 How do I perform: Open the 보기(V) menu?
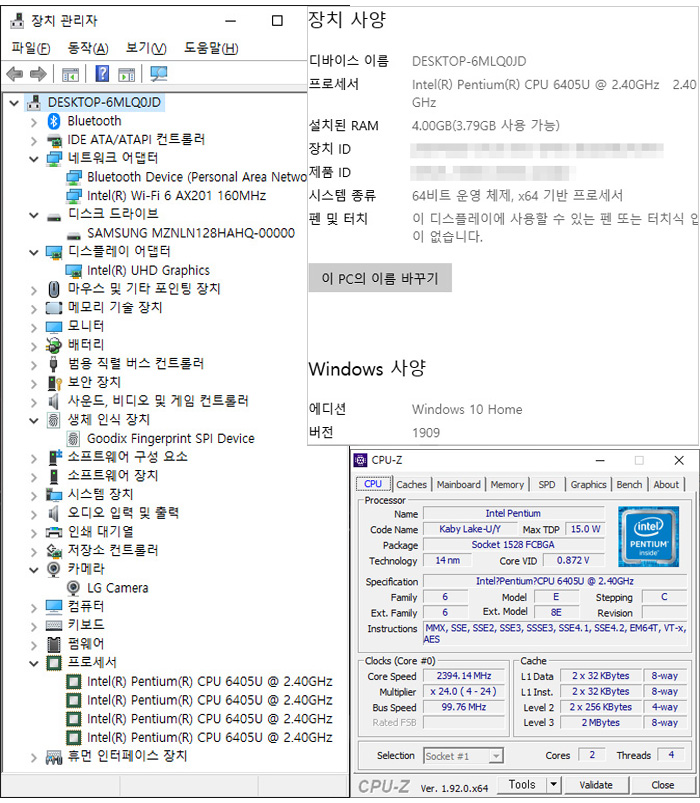coord(146,48)
